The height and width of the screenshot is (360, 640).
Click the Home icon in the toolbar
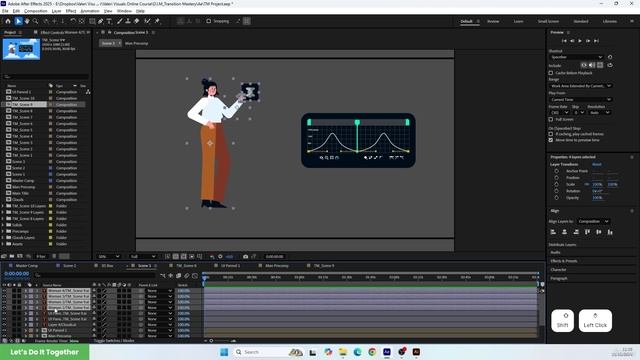click(8, 21)
